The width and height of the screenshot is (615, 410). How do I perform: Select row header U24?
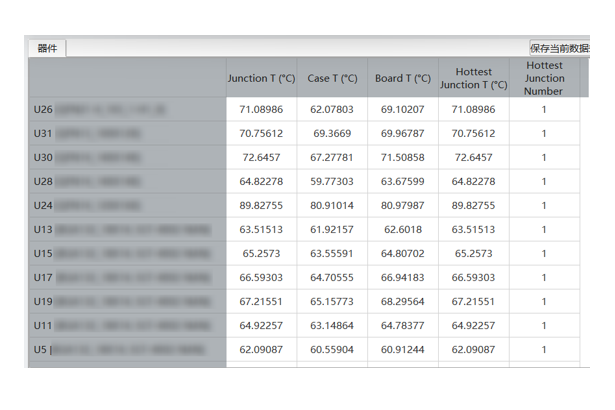point(127,205)
